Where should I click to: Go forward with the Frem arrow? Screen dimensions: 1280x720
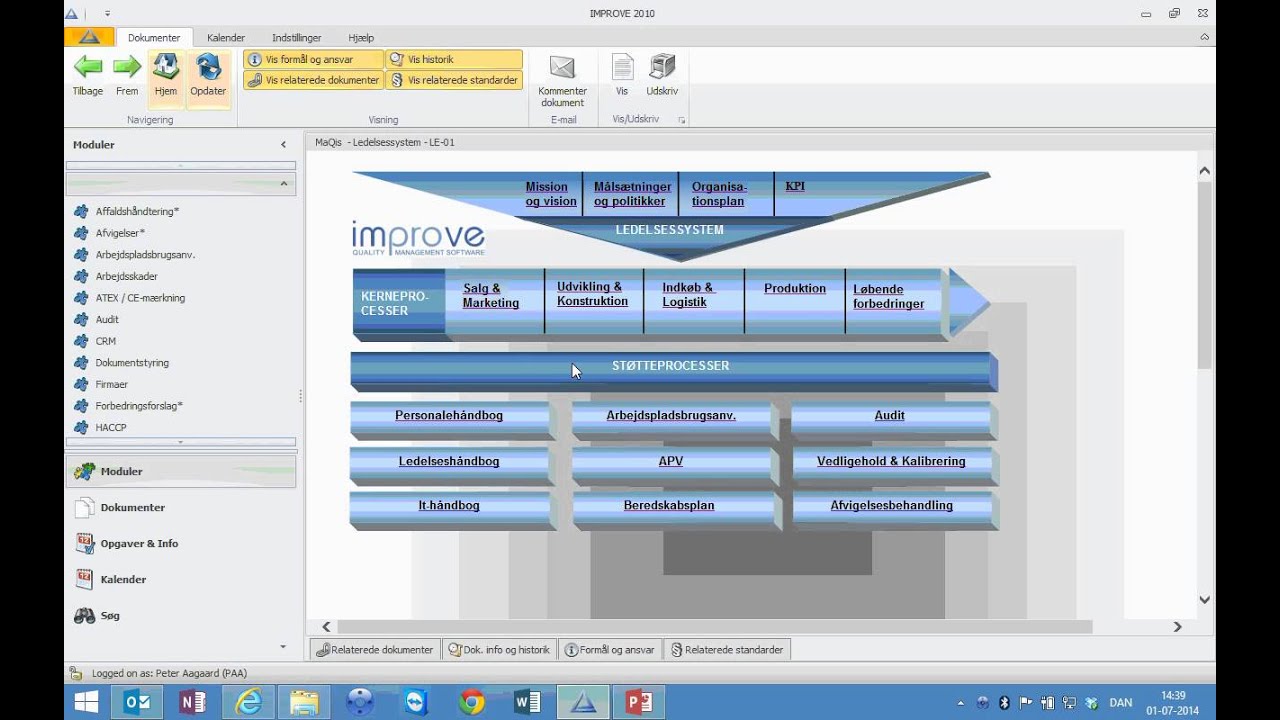coord(127,75)
